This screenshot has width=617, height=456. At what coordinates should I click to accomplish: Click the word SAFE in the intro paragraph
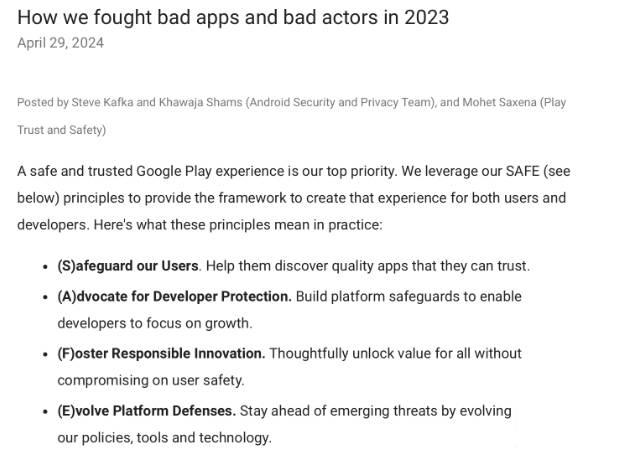coord(523,171)
